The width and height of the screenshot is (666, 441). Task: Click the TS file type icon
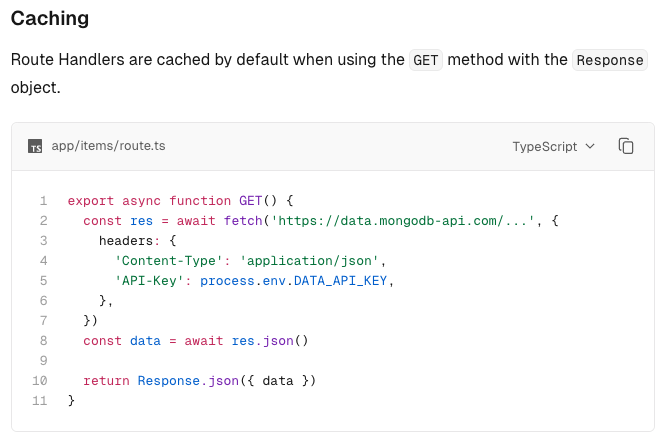tap(35, 146)
